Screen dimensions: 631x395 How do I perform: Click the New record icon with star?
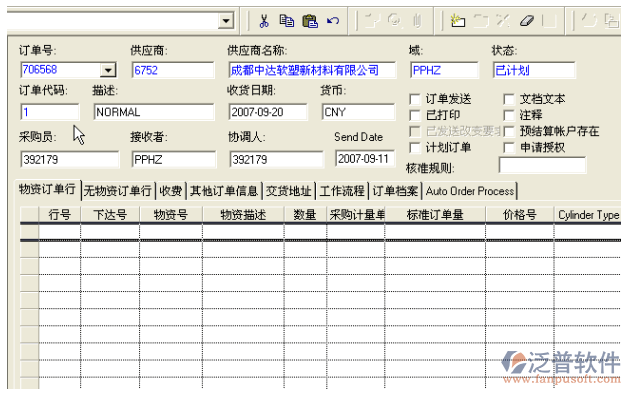[x=458, y=21]
